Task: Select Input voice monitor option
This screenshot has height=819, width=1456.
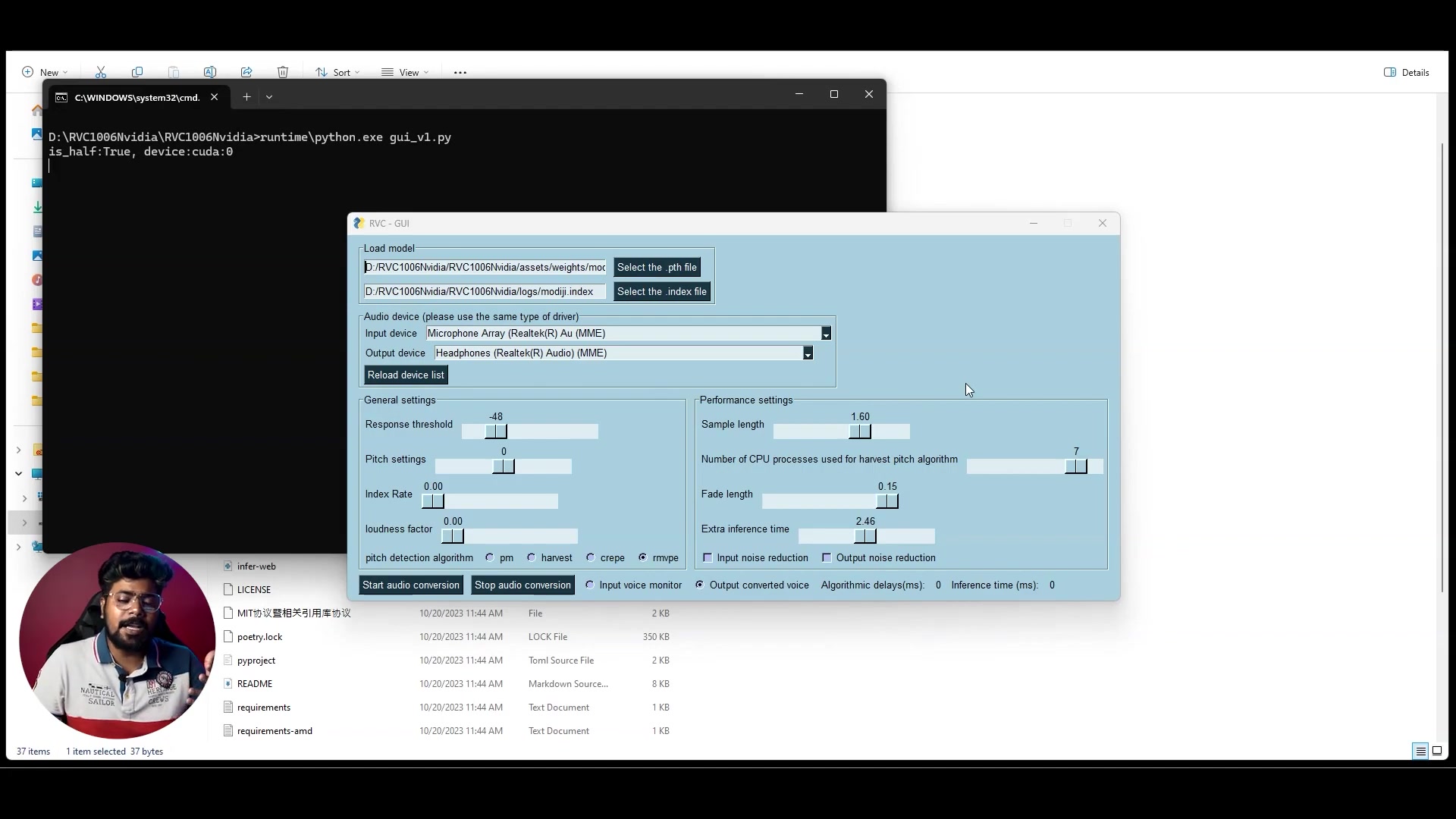Action: [589, 585]
